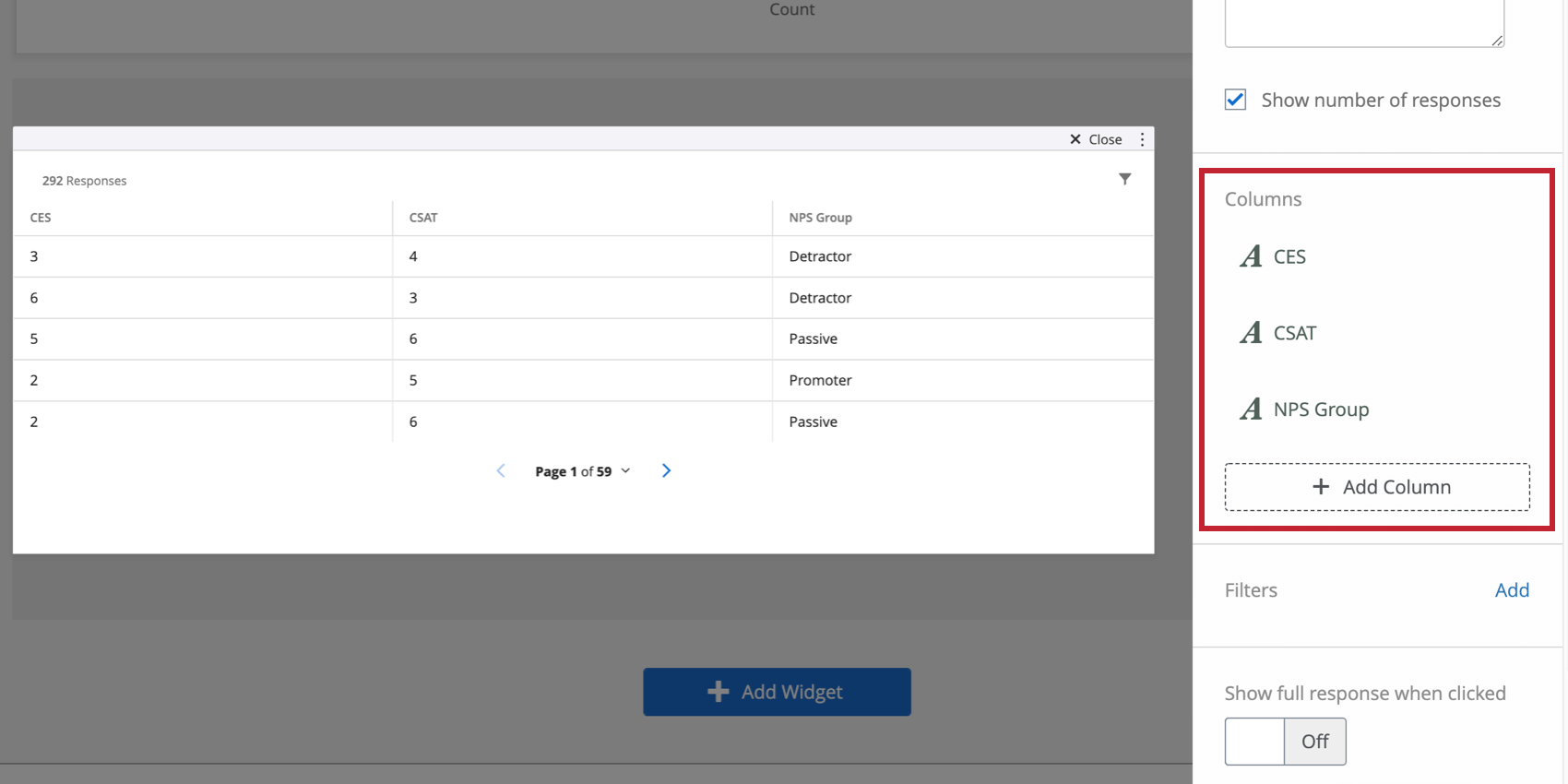Click the text-type icon beside CSAT column

coord(1251,333)
